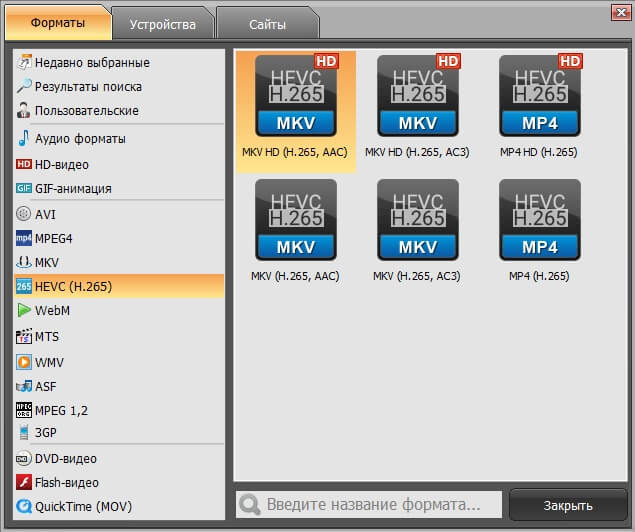Viewport: 635px width, 532px height.
Task: Select the MPEG 1,2 list entry
Action: pos(119,410)
